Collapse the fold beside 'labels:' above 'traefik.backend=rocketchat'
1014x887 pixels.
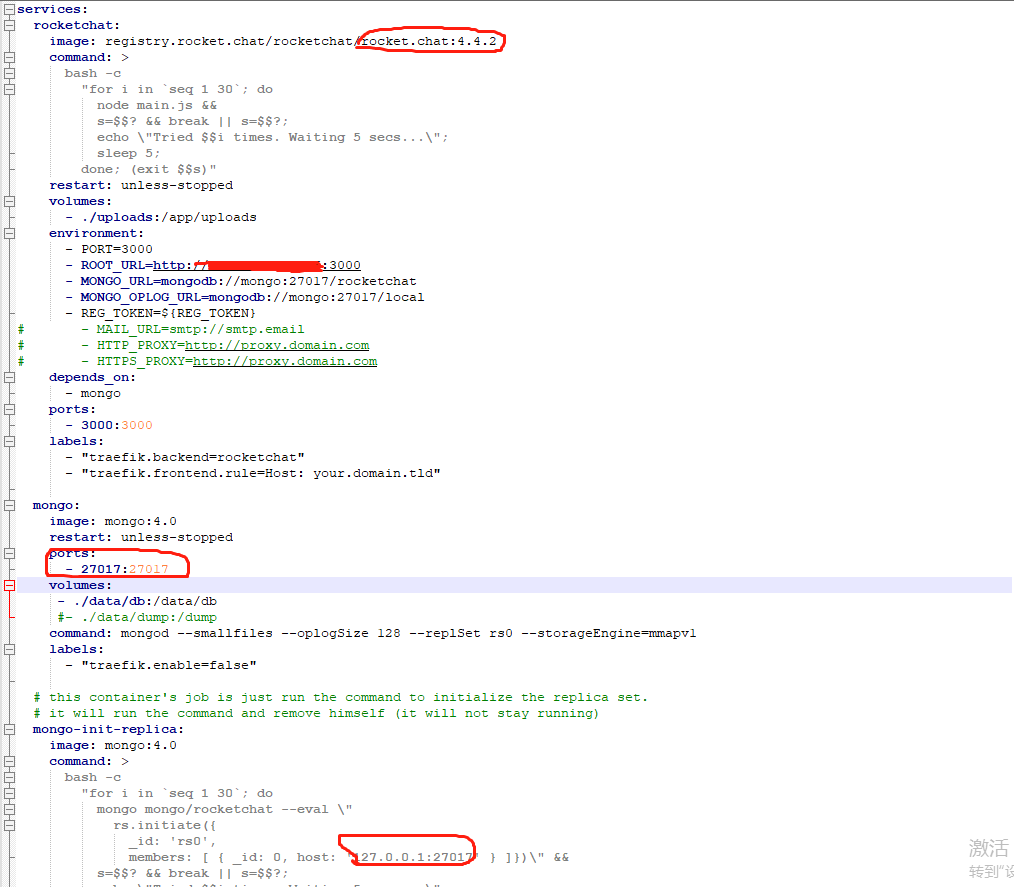[9, 442]
